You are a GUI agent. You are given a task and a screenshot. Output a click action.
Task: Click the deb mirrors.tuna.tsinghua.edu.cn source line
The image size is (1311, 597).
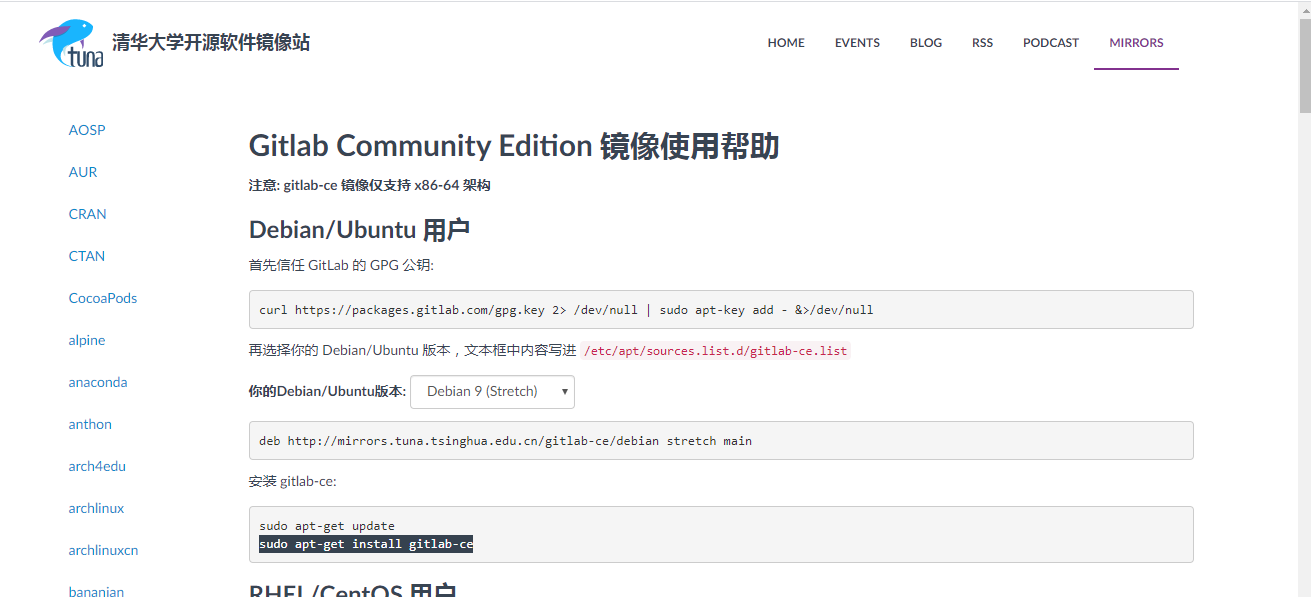(x=505, y=440)
